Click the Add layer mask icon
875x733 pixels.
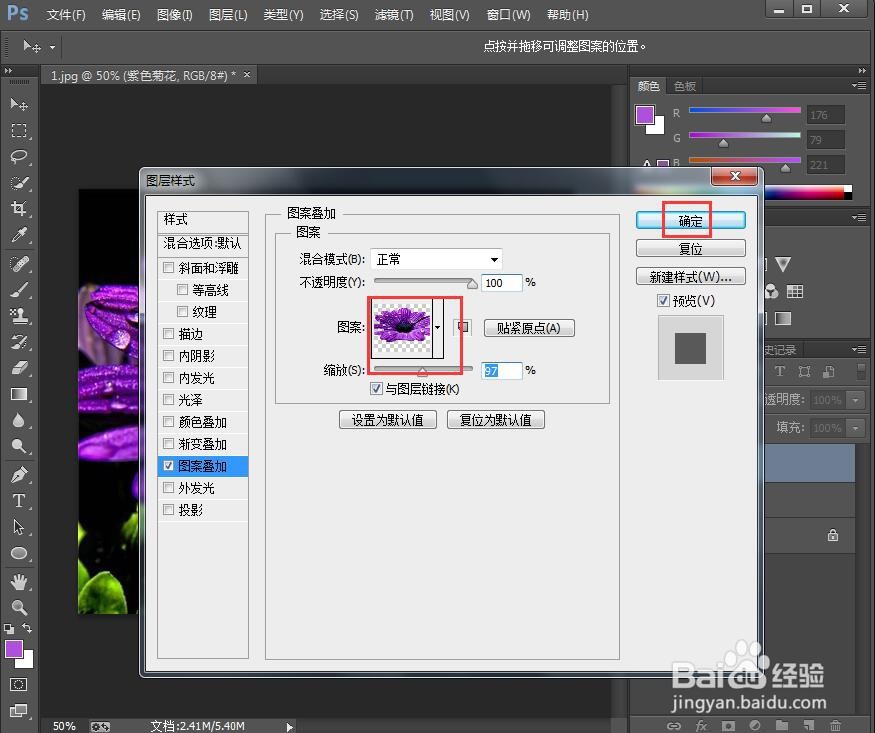(x=727, y=725)
